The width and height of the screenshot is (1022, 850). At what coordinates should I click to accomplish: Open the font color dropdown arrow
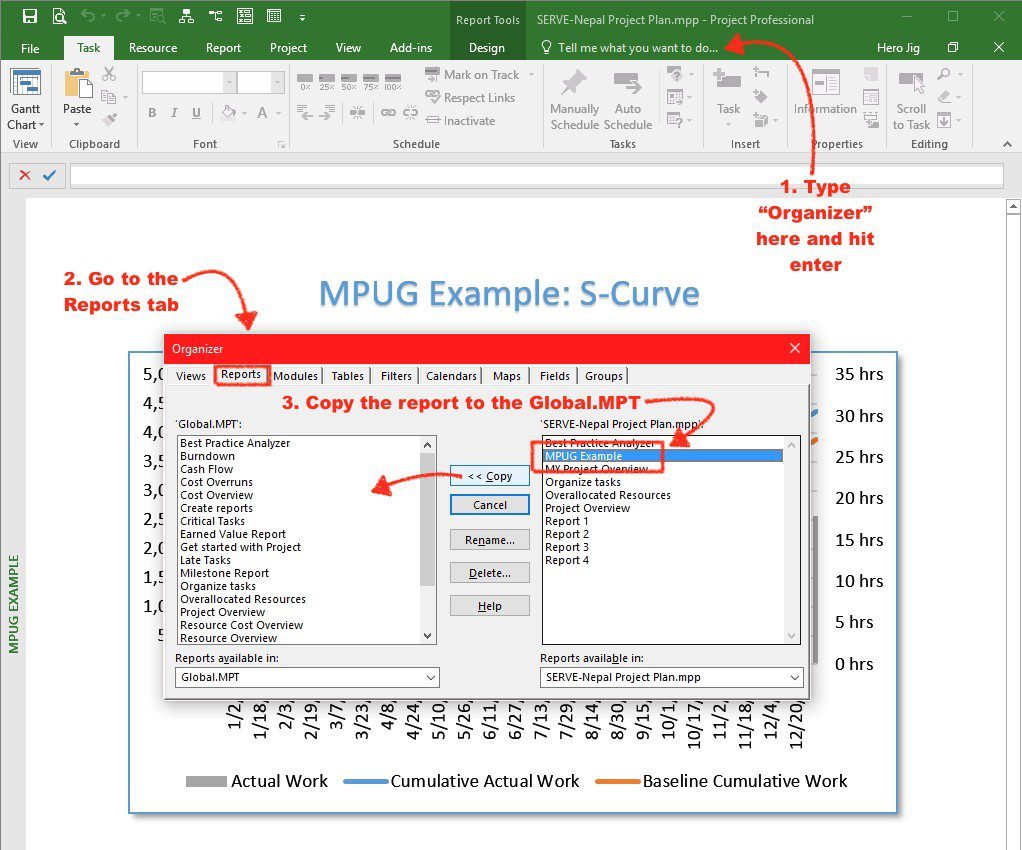click(x=278, y=113)
